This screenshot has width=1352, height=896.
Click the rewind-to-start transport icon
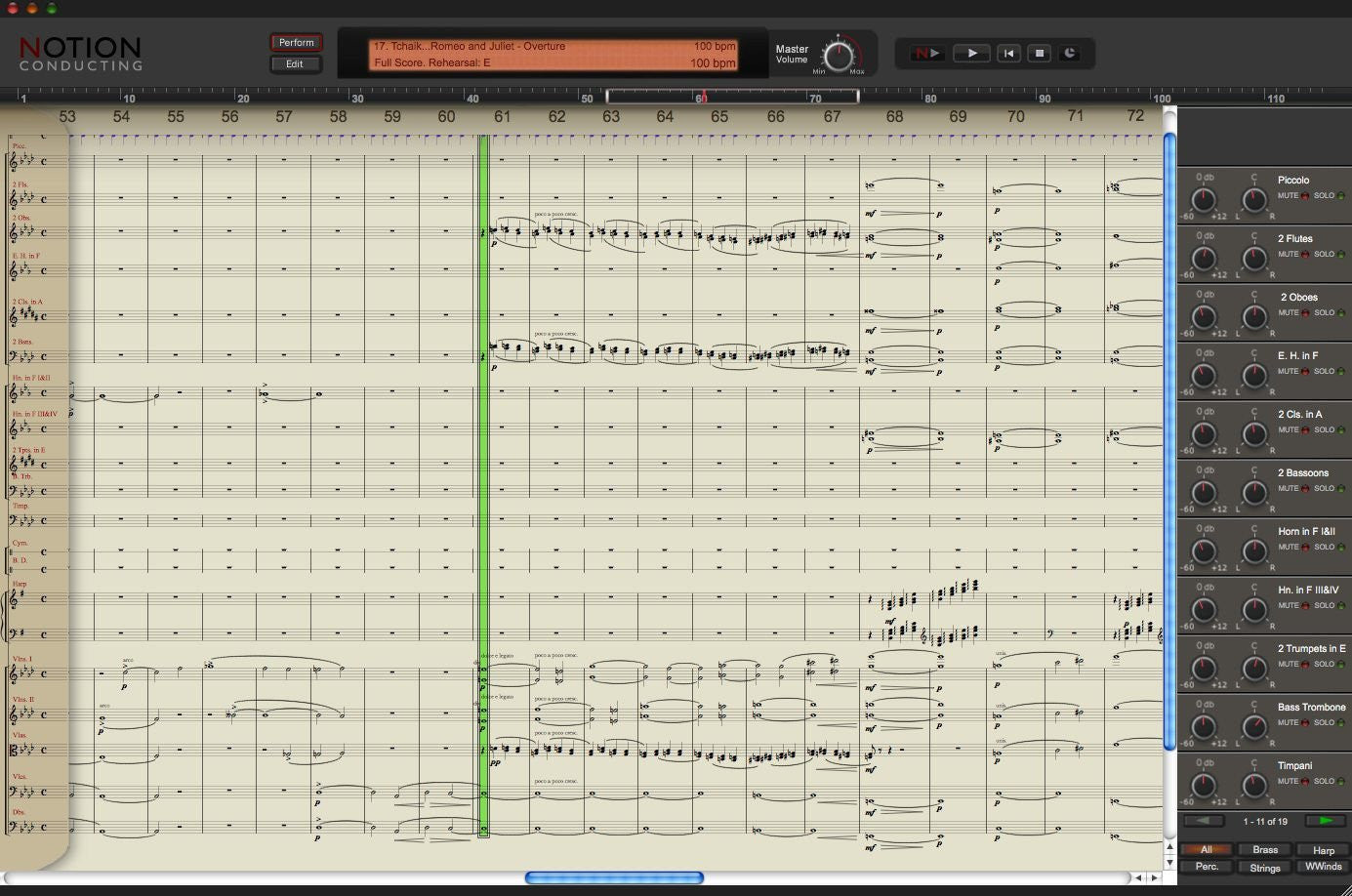pyautogui.click(x=1008, y=53)
